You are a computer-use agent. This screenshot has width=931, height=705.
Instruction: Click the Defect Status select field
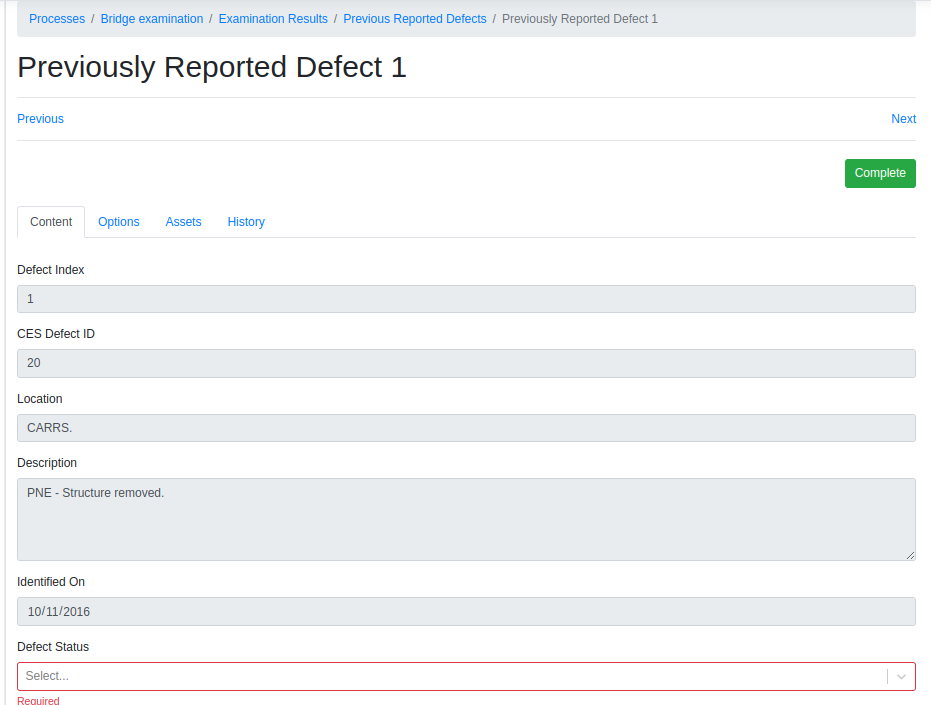(450, 677)
